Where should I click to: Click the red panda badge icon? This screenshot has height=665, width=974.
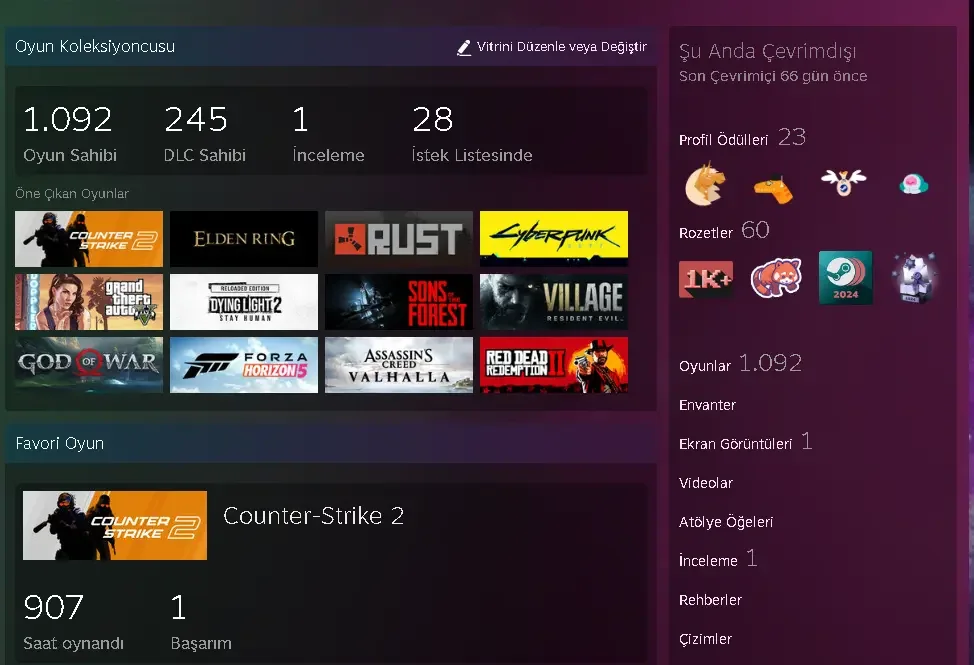[x=776, y=277]
